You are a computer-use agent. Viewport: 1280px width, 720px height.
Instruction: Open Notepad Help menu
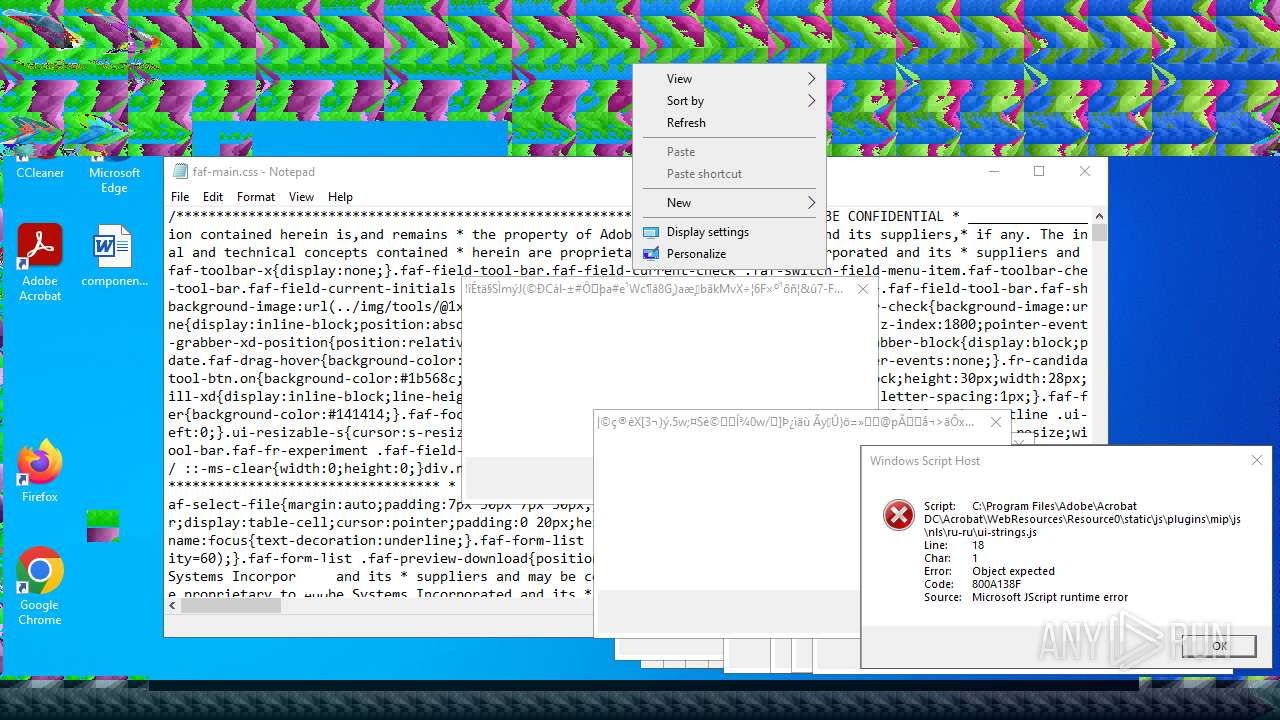(x=340, y=197)
